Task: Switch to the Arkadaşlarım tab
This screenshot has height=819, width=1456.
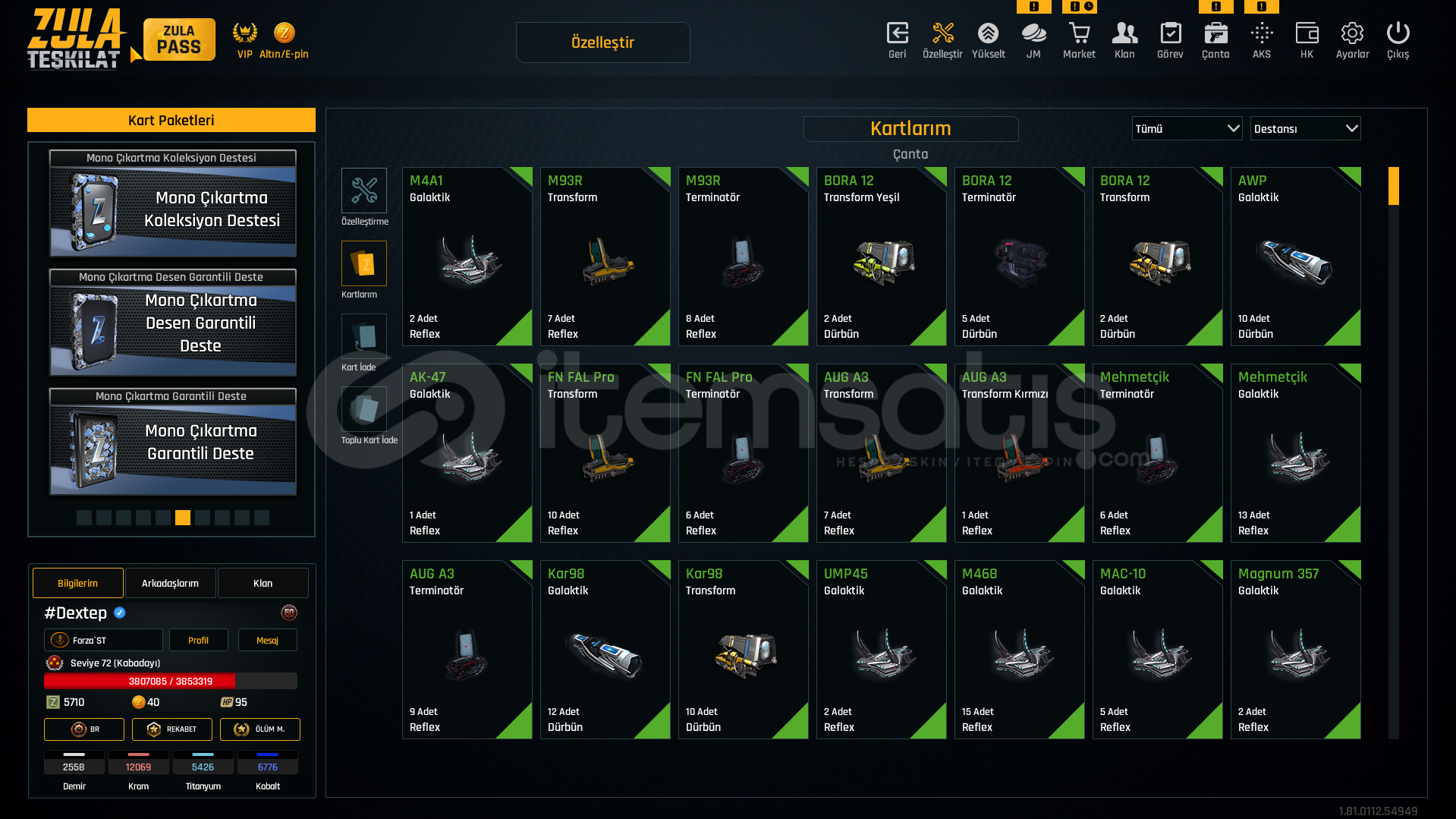Action: tap(171, 583)
